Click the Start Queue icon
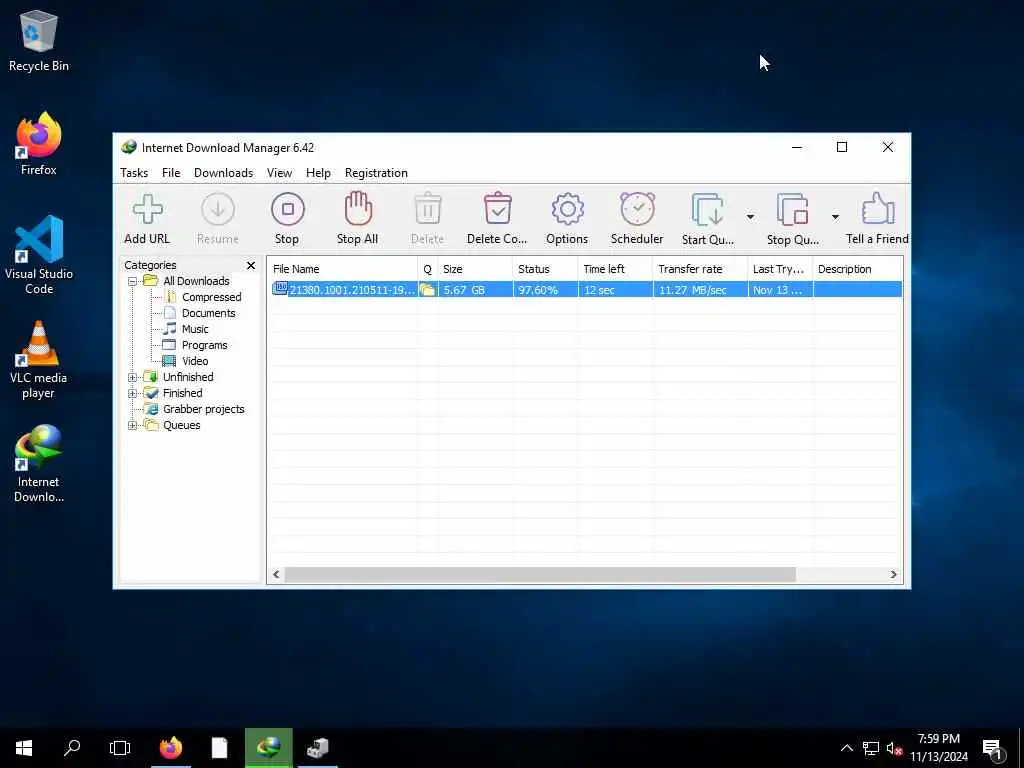Viewport: 1024px width, 768px height. point(707,210)
